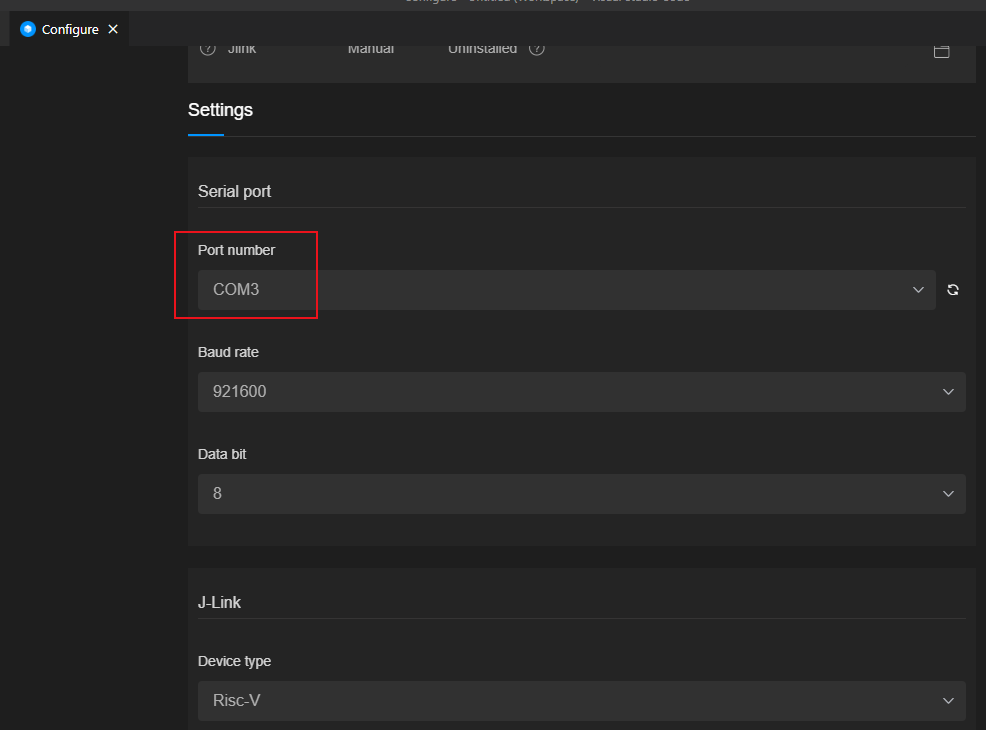Viewport: 986px width, 730px height.
Task: Select the Configure tab
Action: coord(69,30)
